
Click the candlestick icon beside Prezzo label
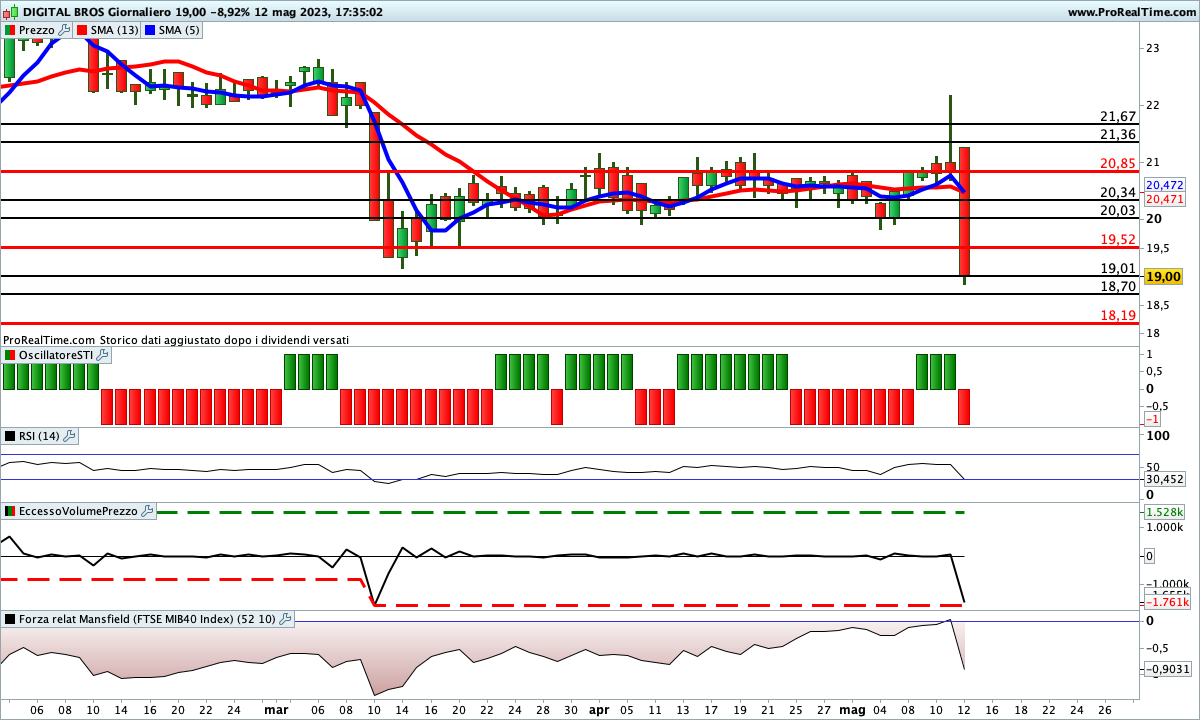pos(11,30)
